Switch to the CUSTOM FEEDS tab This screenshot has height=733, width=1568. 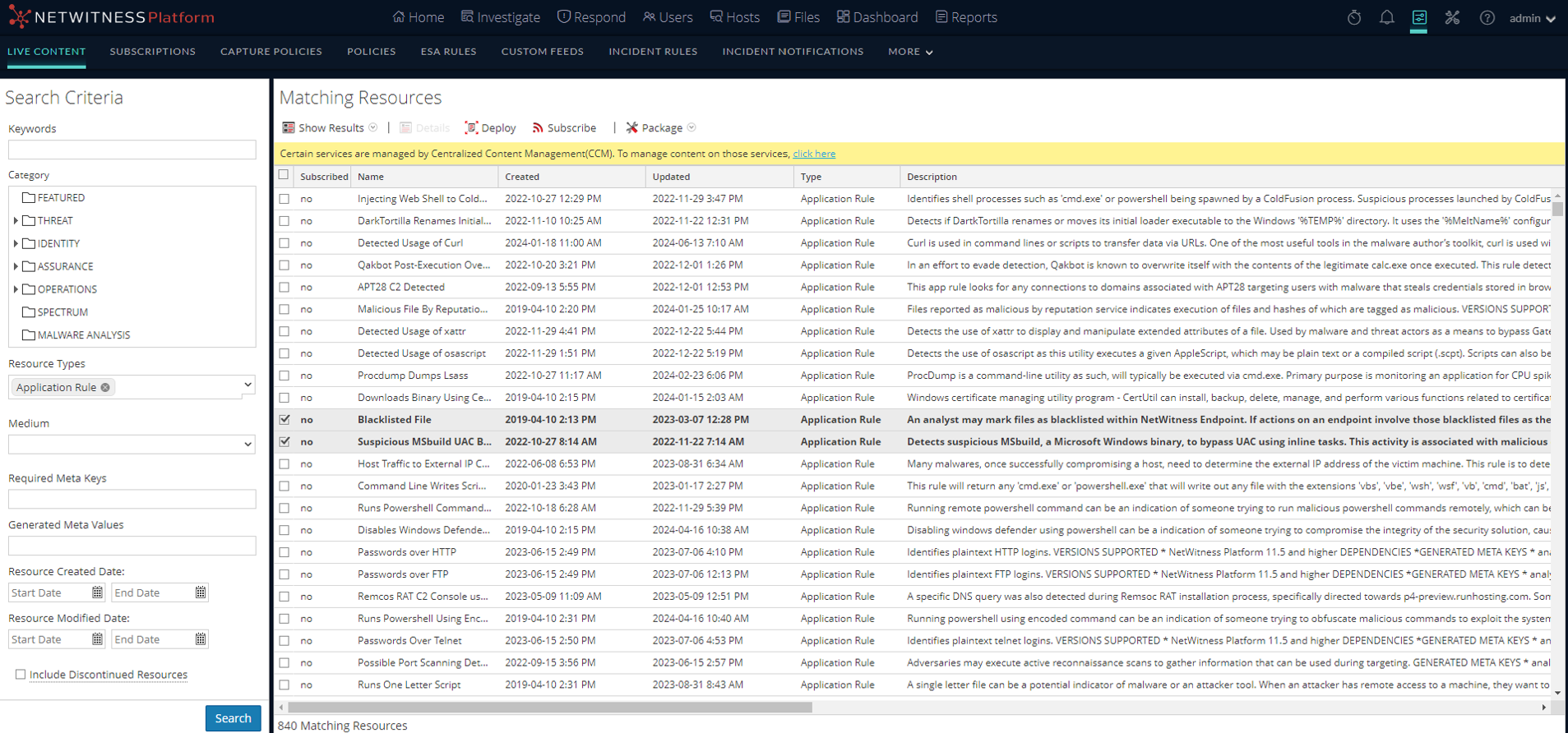[x=543, y=52]
